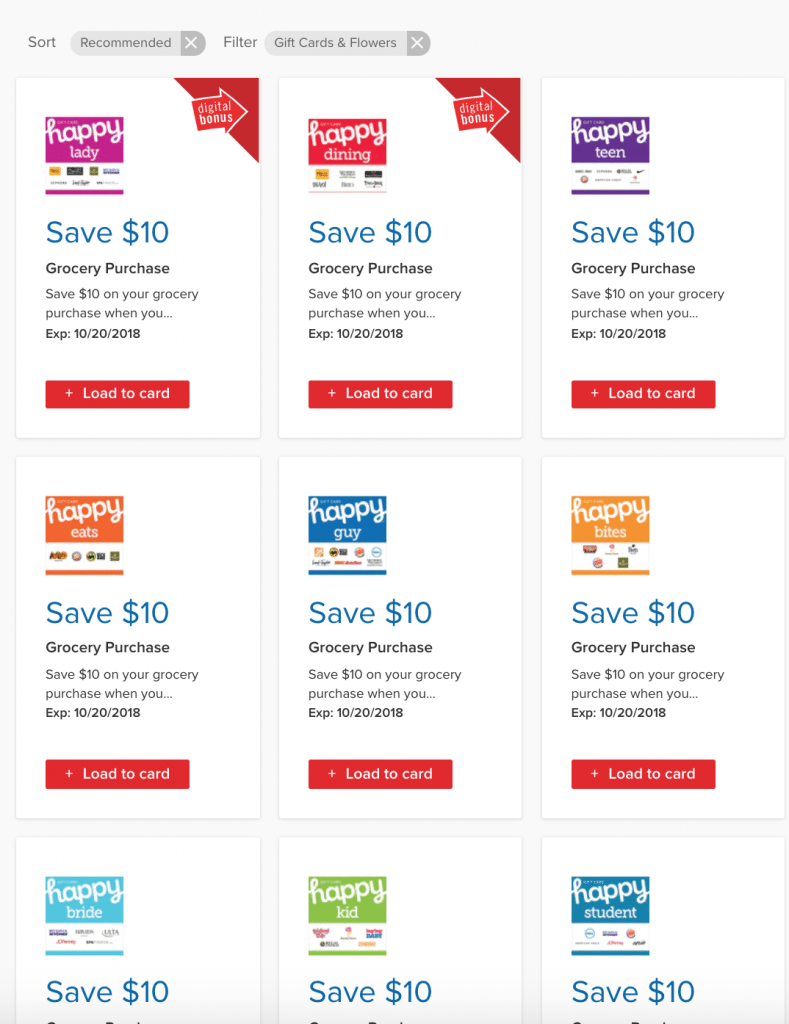Open the Happy Lady gift card image

[84, 155]
